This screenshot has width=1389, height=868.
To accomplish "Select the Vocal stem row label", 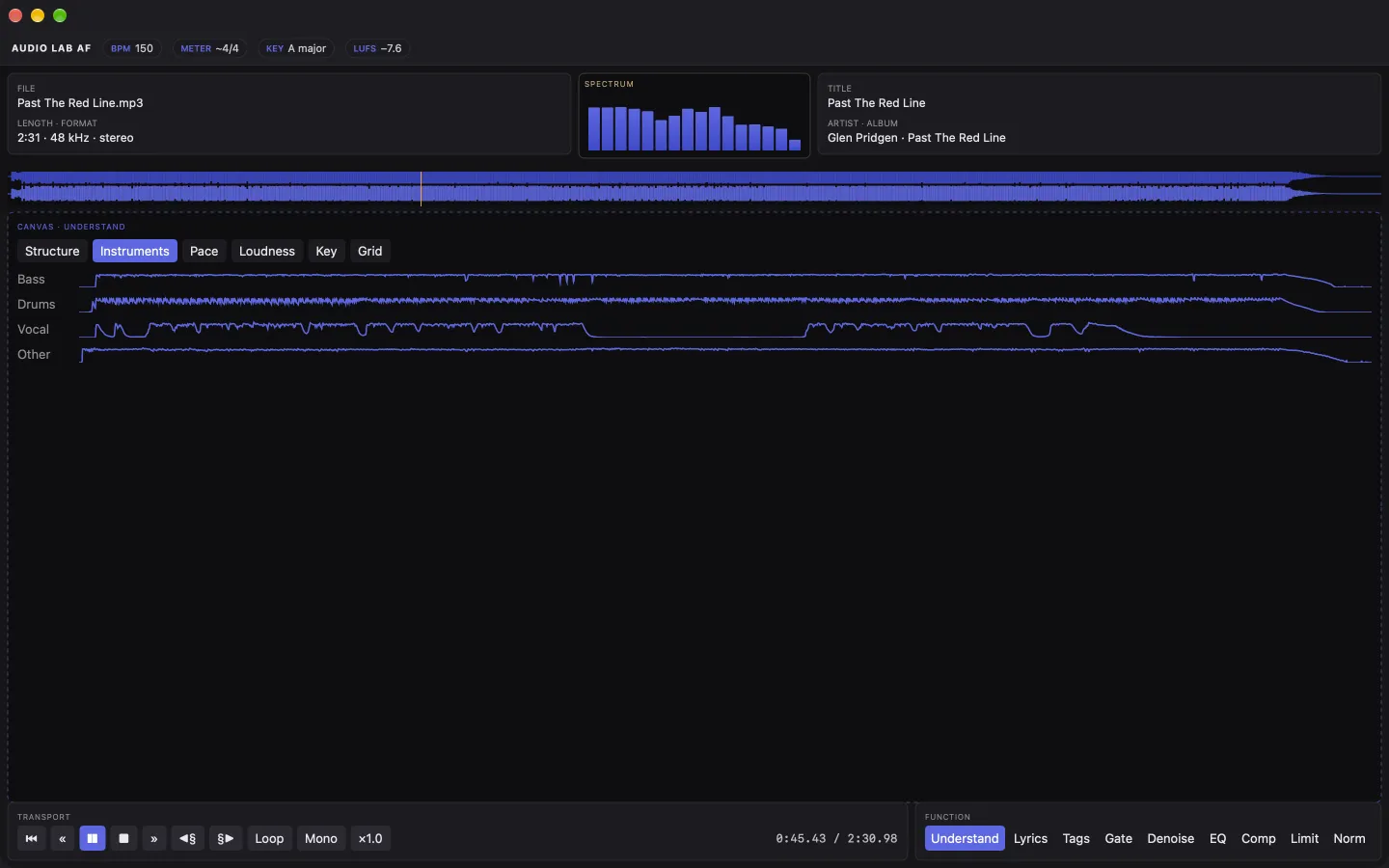I will (x=33, y=330).
